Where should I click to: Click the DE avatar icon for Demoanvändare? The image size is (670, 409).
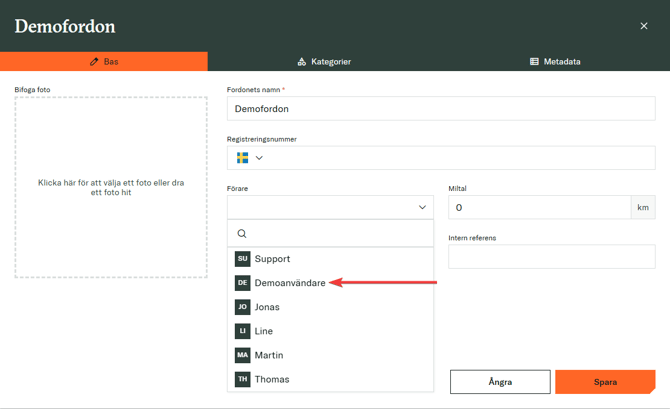click(x=242, y=283)
